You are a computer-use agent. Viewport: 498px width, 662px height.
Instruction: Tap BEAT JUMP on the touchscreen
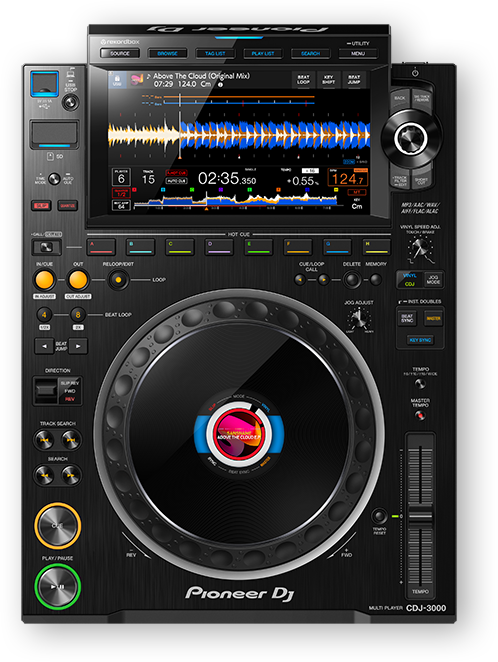(354, 79)
